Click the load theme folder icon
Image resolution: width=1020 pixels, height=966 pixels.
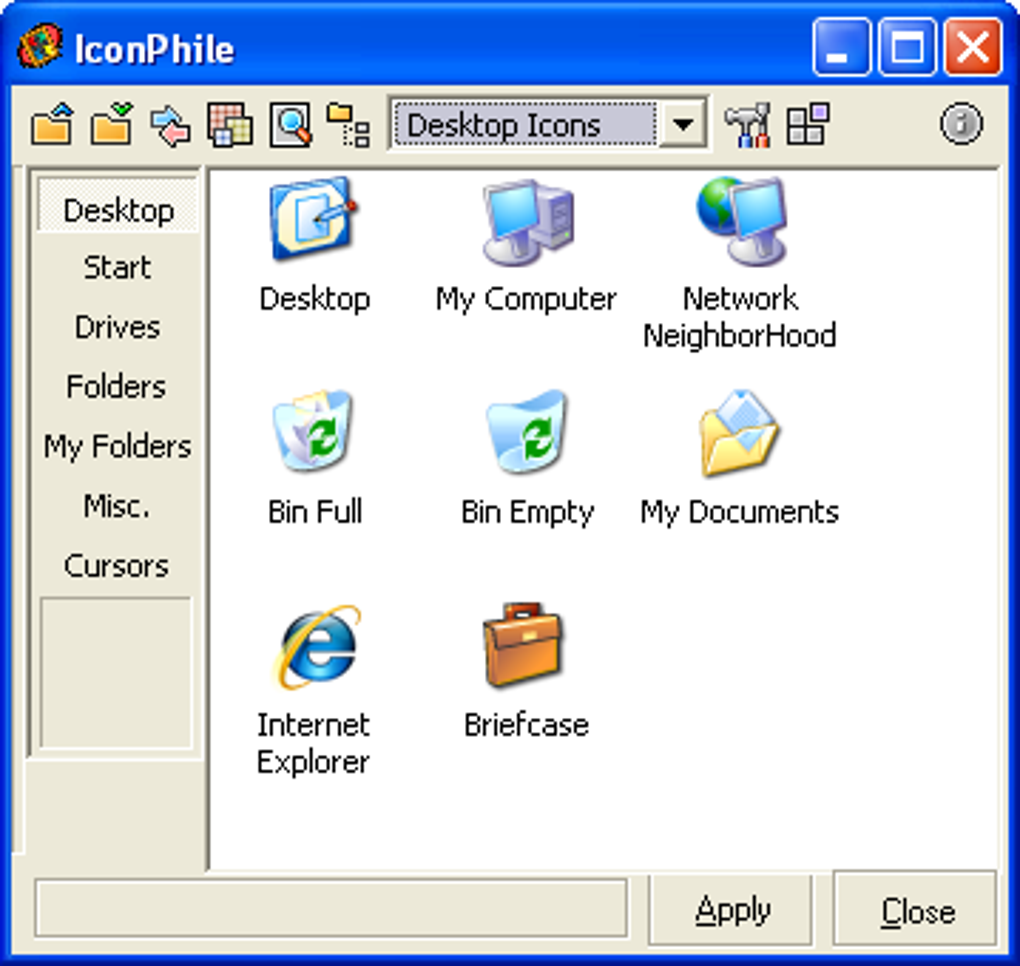pos(52,124)
